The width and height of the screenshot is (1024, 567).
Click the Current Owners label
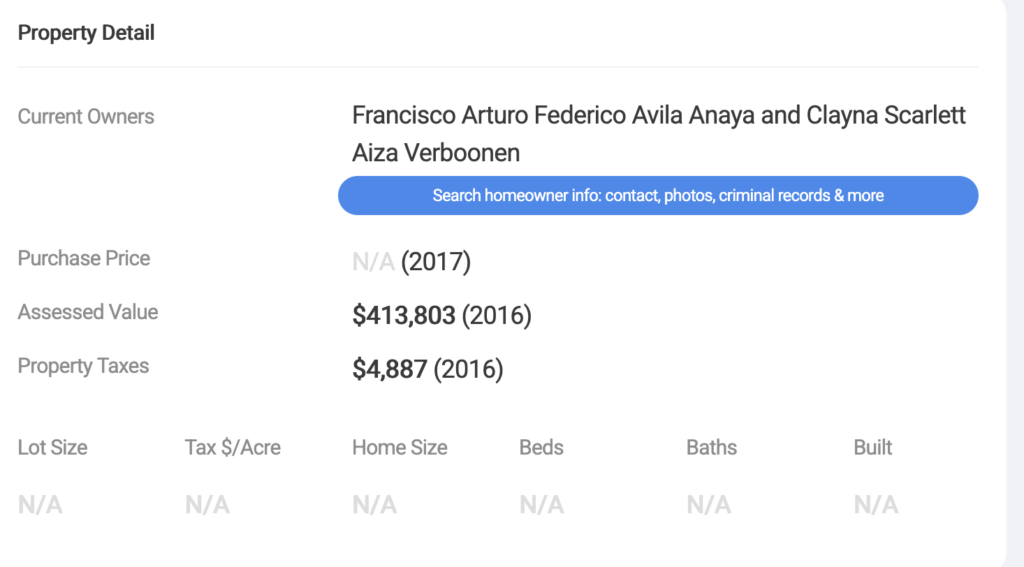[x=86, y=116]
